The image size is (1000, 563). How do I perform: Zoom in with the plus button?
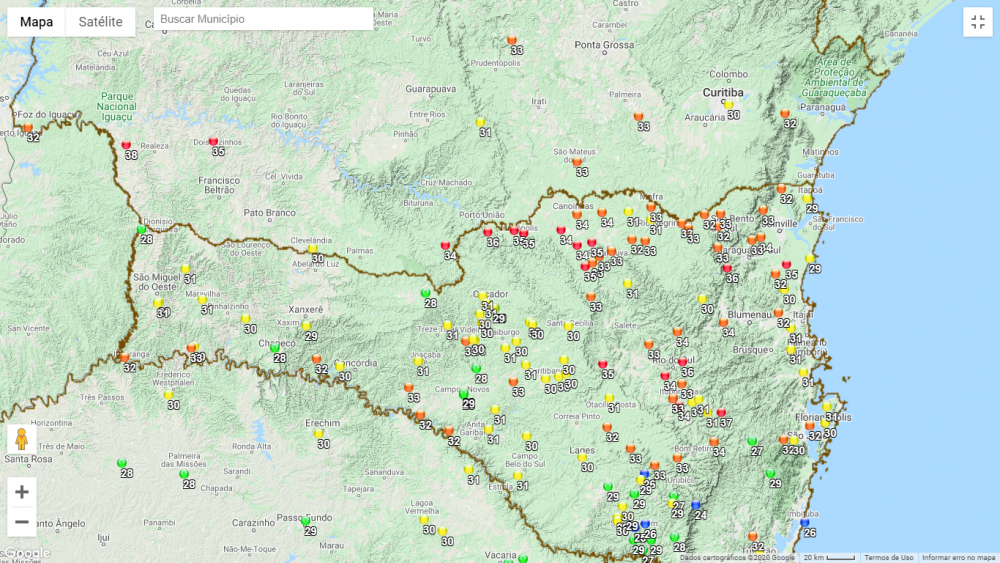pyautogui.click(x=22, y=492)
